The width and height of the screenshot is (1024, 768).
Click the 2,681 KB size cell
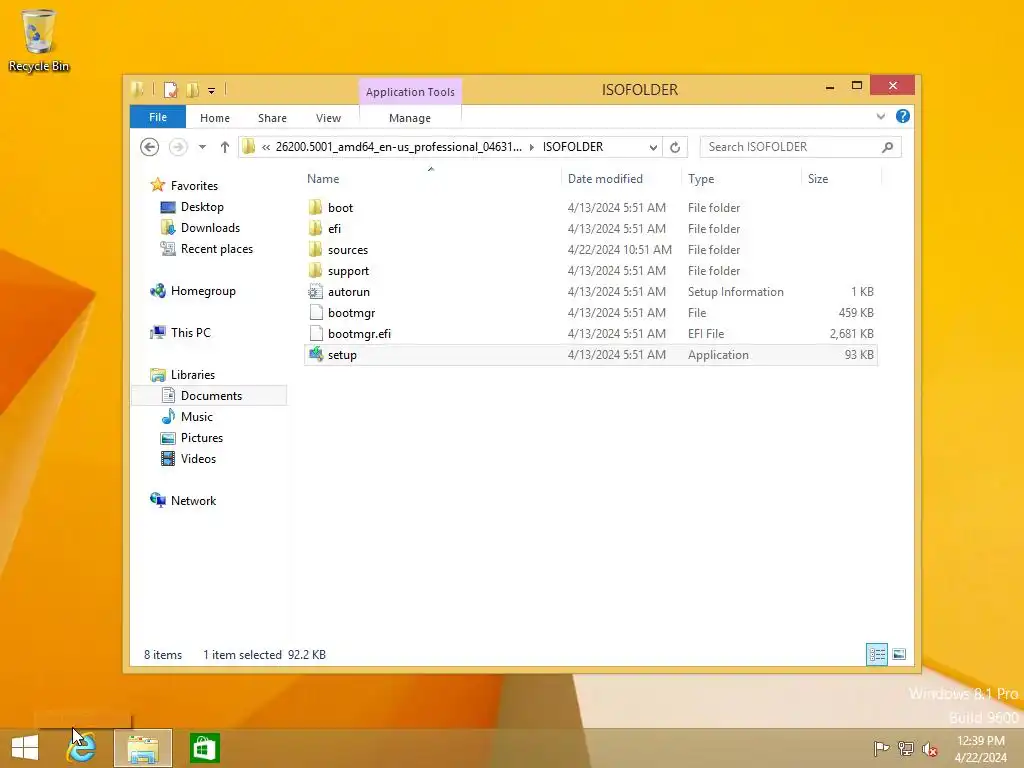point(852,334)
